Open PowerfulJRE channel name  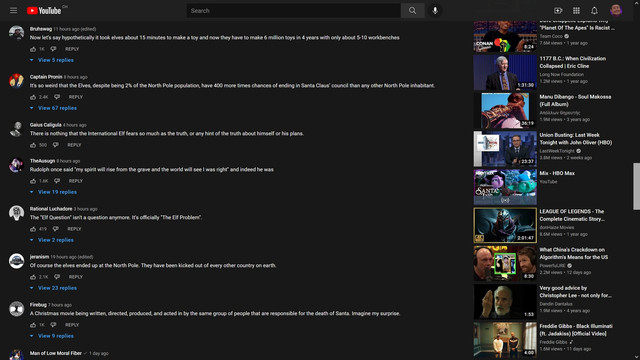(552, 266)
